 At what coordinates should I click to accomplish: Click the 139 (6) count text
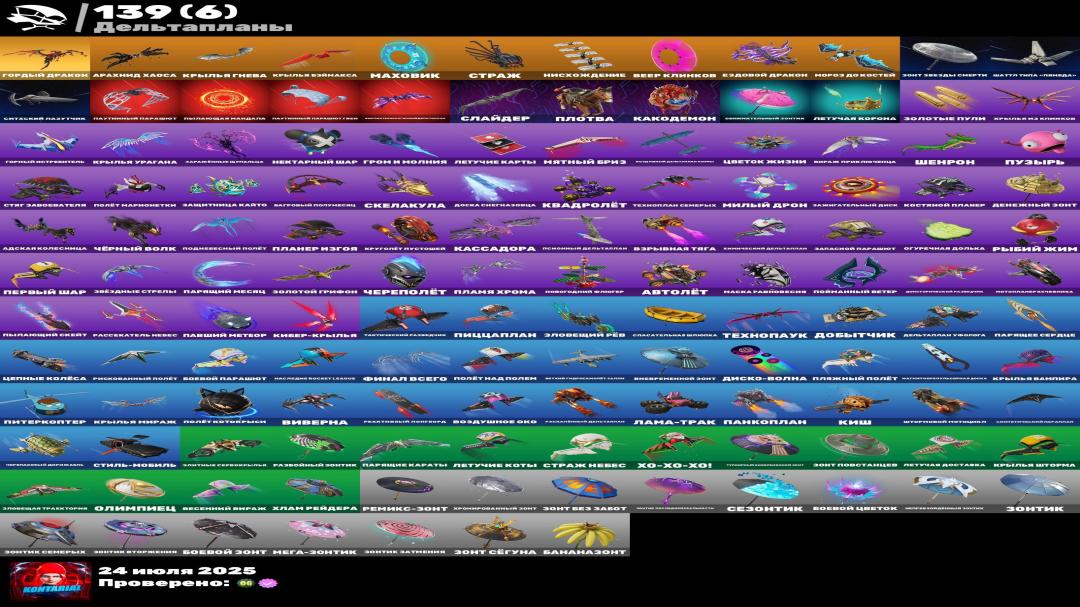point(165,11)
